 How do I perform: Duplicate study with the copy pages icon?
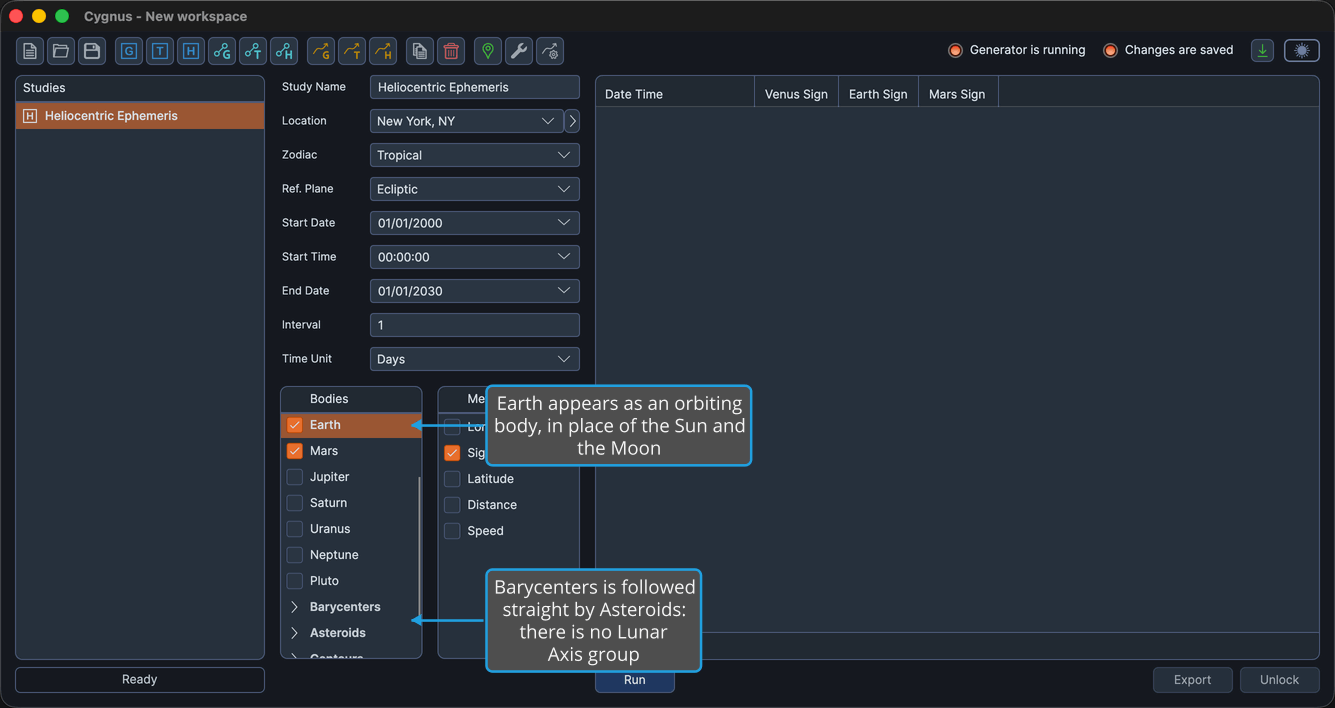(x=420, y=51)
